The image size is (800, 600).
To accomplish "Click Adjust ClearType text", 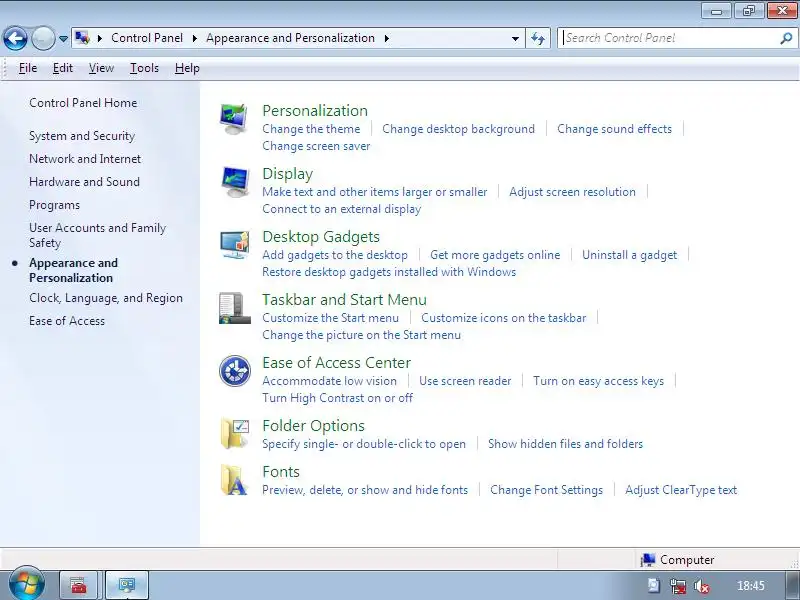I will (x=681, y=490).
